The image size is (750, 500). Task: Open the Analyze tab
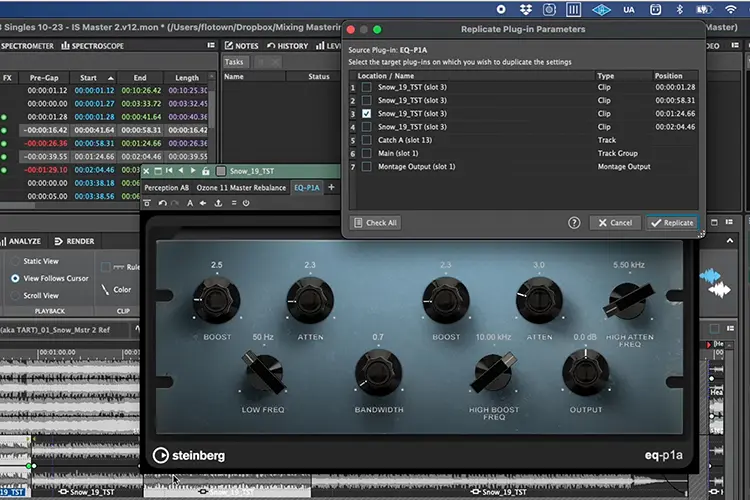pos(21,241)
